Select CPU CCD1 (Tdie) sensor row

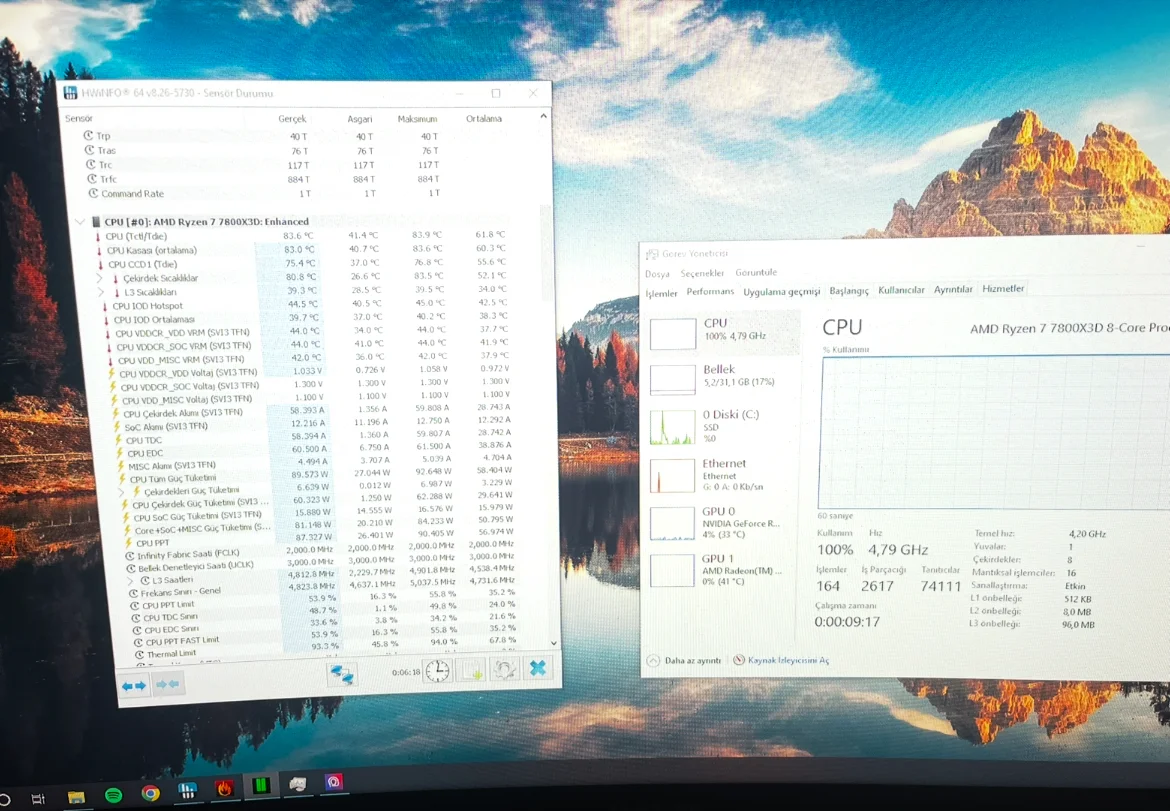pyautogui.click(x=304, y=263)
